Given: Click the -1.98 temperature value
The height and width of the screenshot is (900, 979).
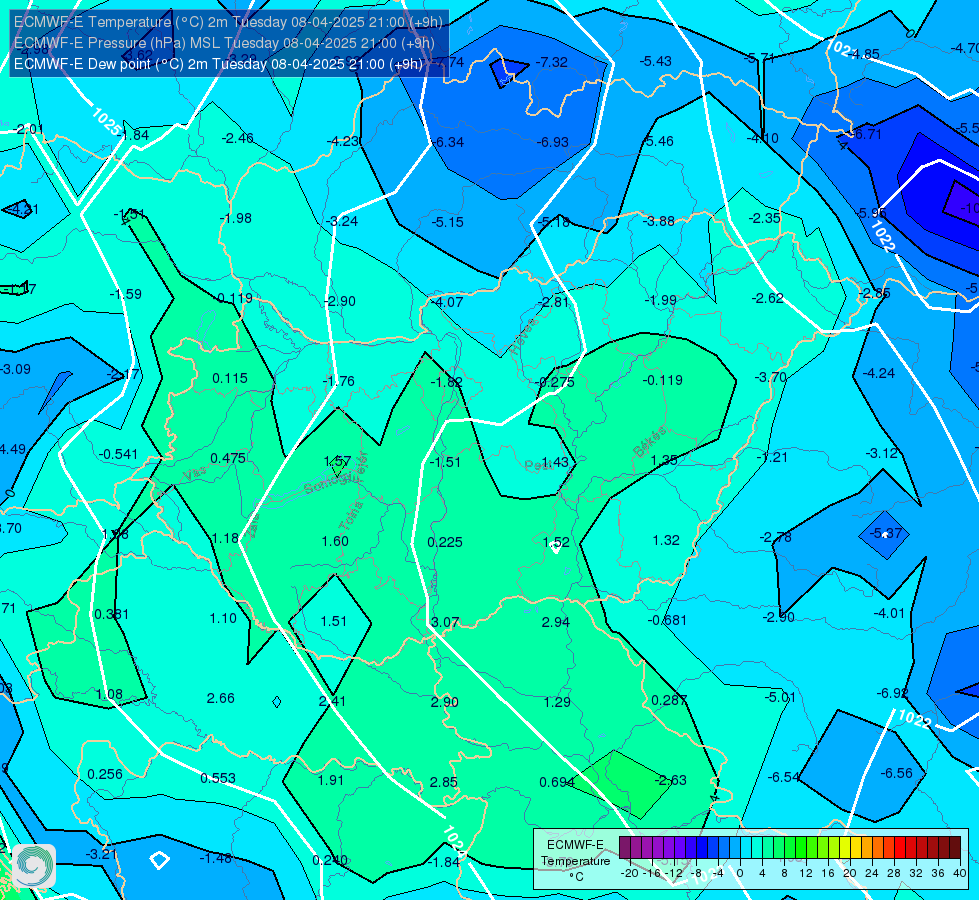Looking at the screenshot, I should point(235,219).
